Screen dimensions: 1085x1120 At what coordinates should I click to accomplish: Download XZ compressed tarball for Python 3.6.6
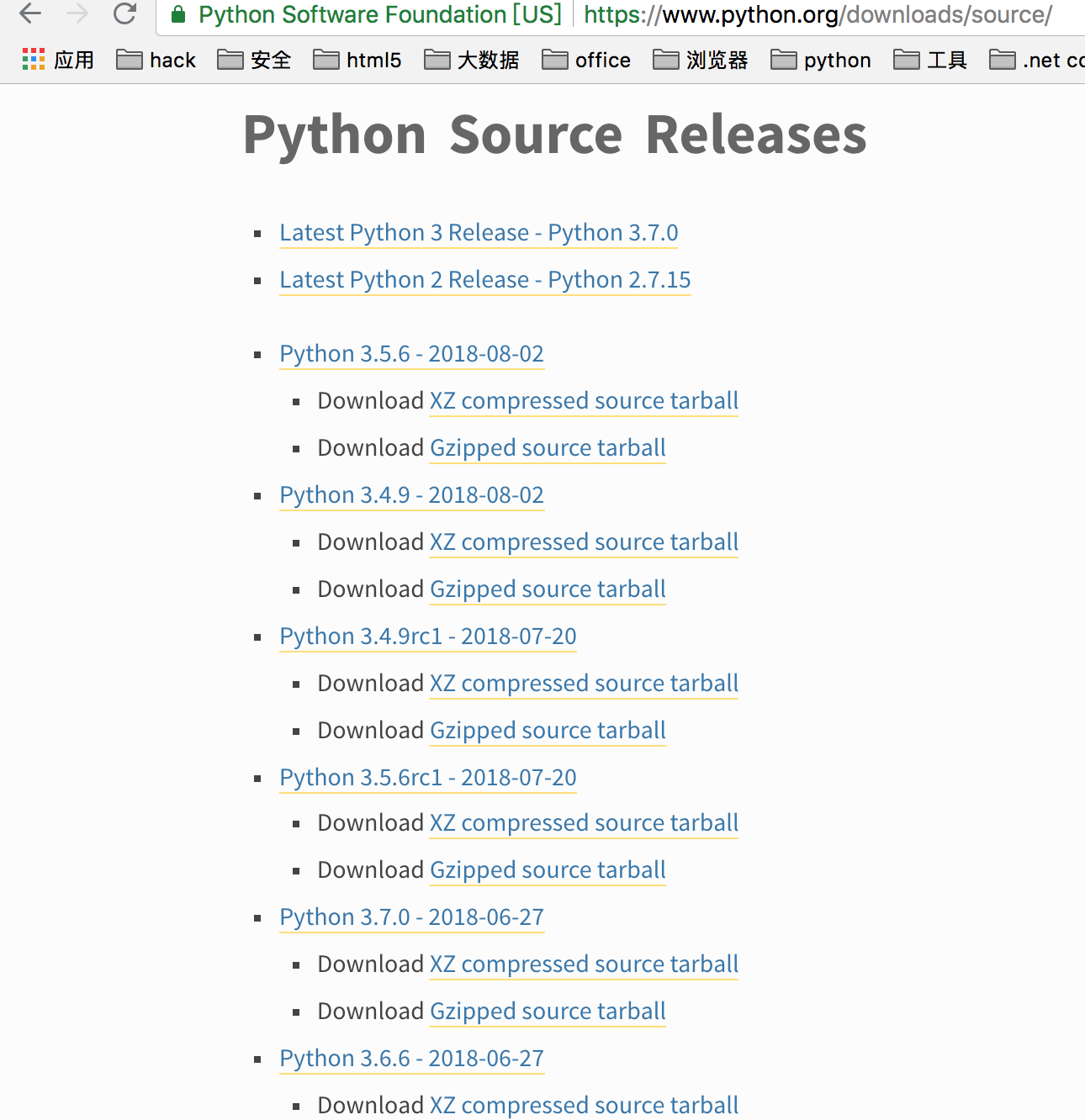(x=584, y=1105)
